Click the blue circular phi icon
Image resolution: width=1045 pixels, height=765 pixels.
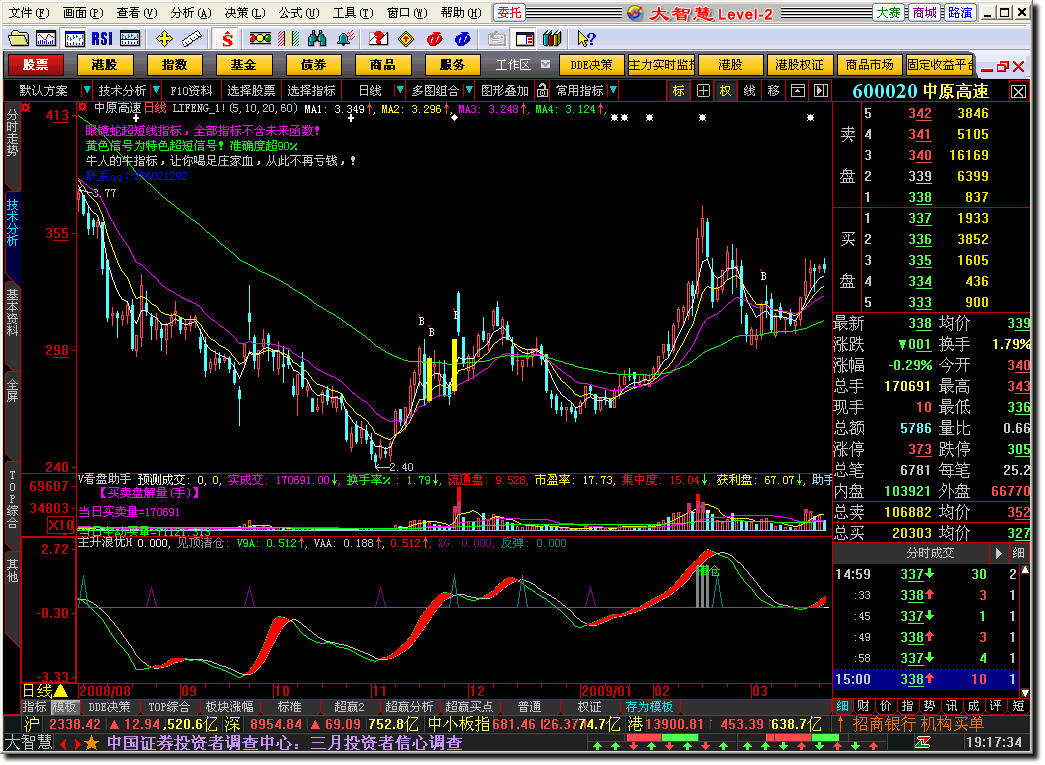pos(463,39)
